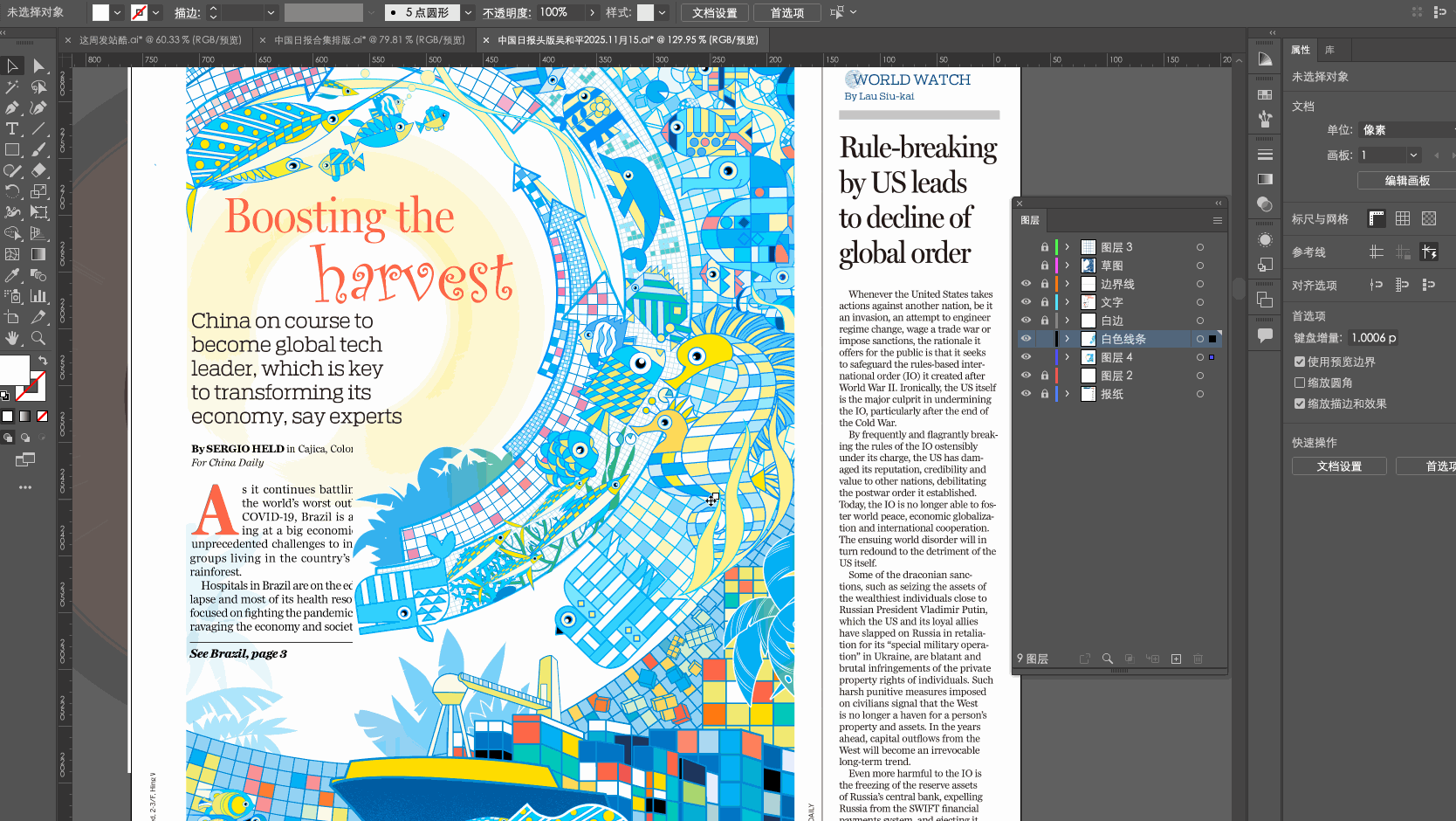
Task: Expand the 白边 layer
Action: coord(1067,321)
